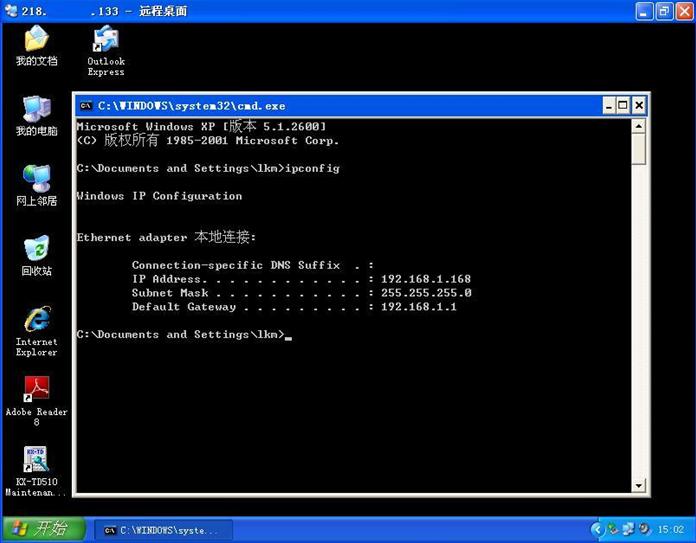Click the last command prompt line
696x543 pixels.
point(184,334)
